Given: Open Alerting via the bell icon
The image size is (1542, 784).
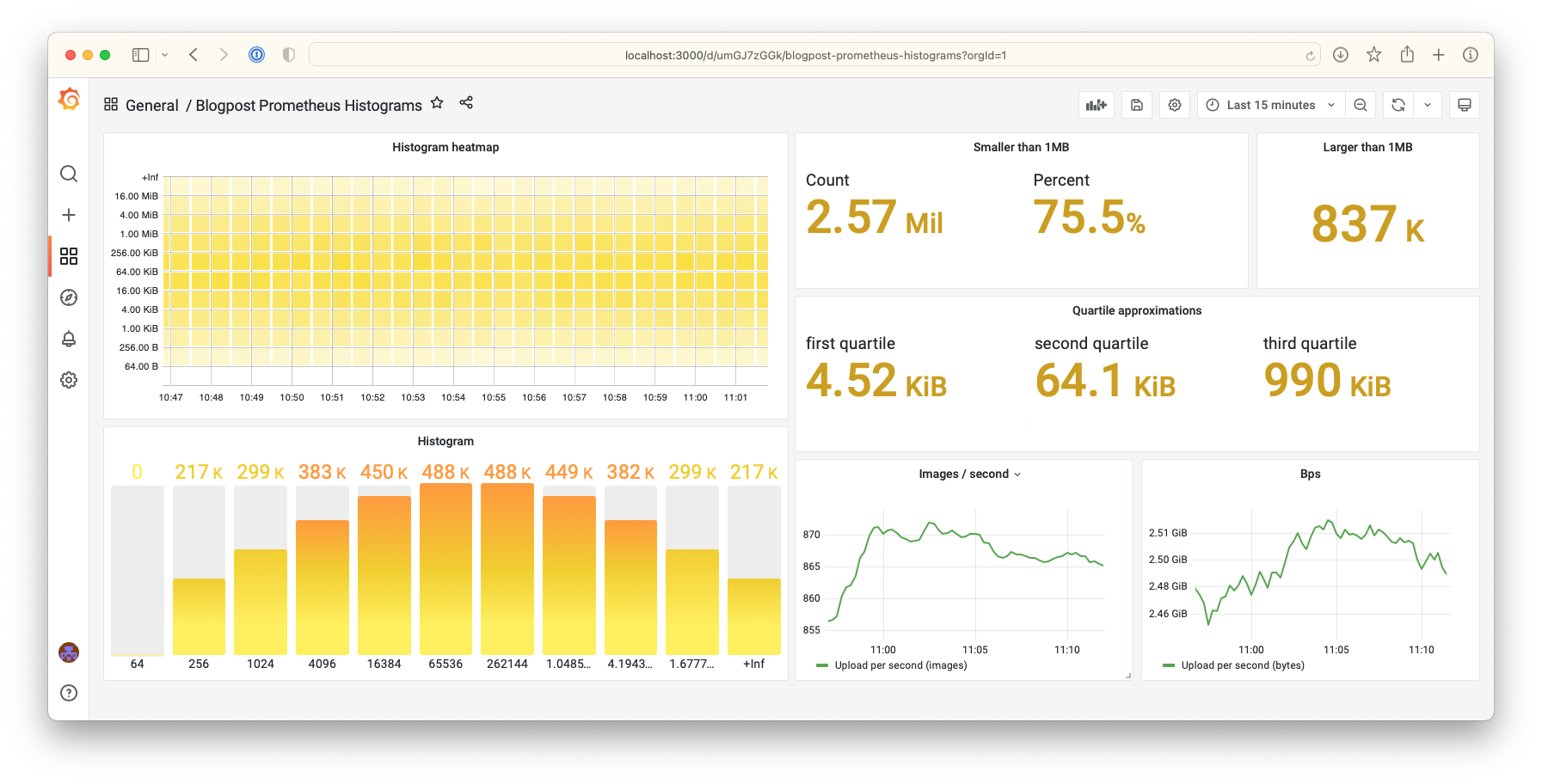Looking at the screenshot, I should [x=69, y=339].
